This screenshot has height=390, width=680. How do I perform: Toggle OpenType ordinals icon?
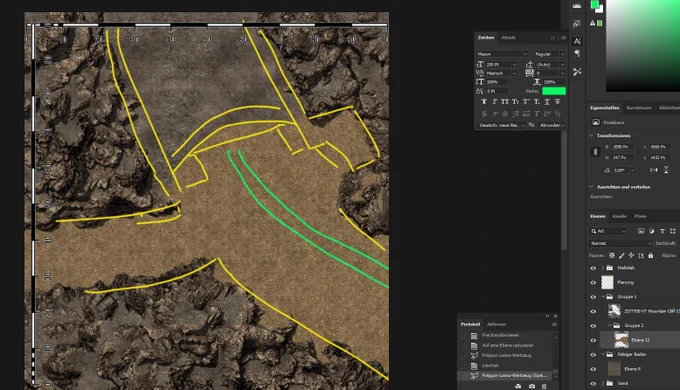(x=547, y=114)
